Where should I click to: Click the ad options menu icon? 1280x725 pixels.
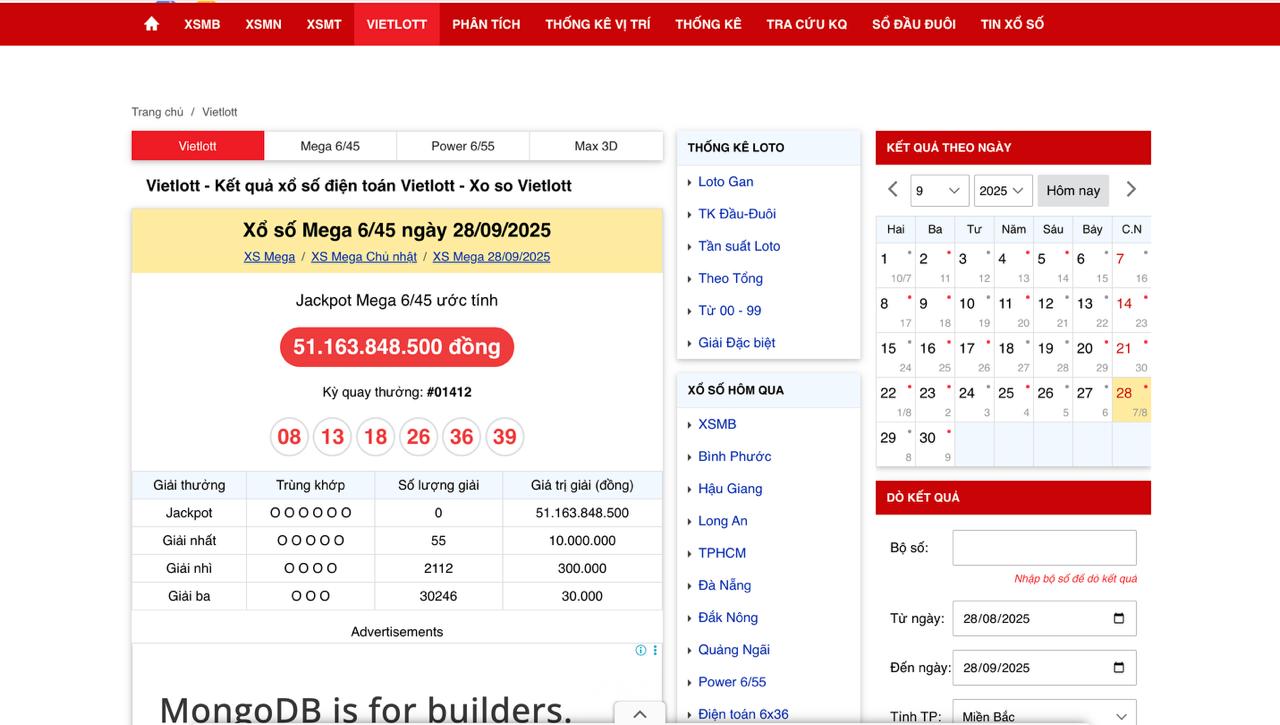[x=655, y=650]
